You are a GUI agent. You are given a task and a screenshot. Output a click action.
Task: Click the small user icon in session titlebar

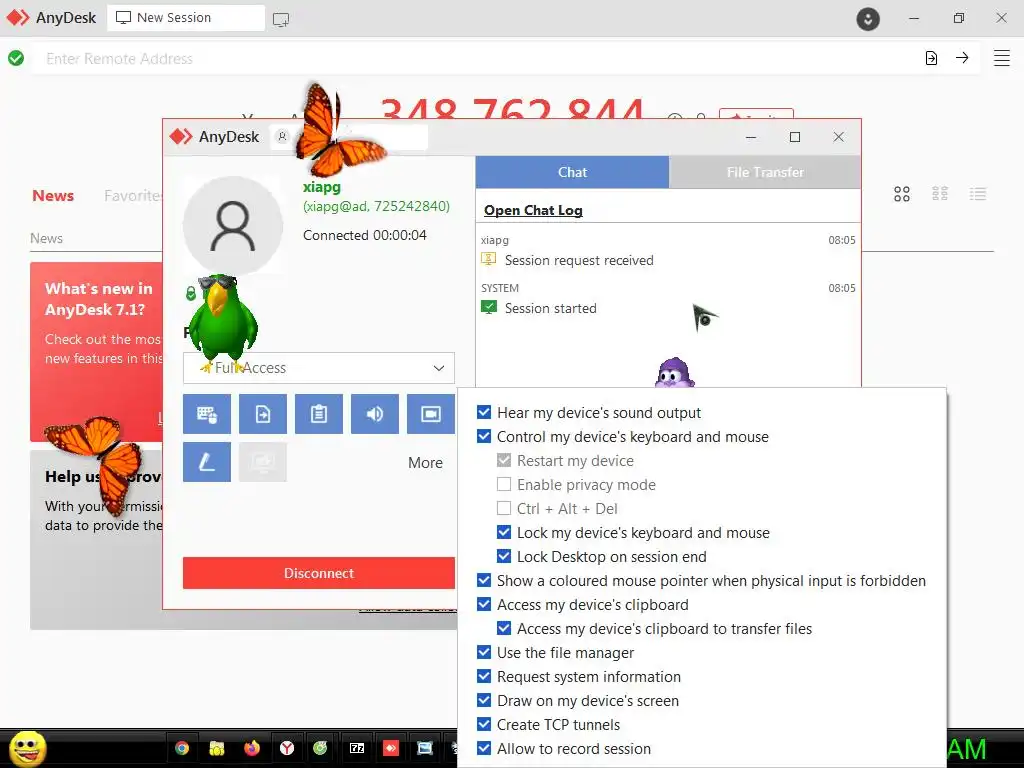[282, 137]
